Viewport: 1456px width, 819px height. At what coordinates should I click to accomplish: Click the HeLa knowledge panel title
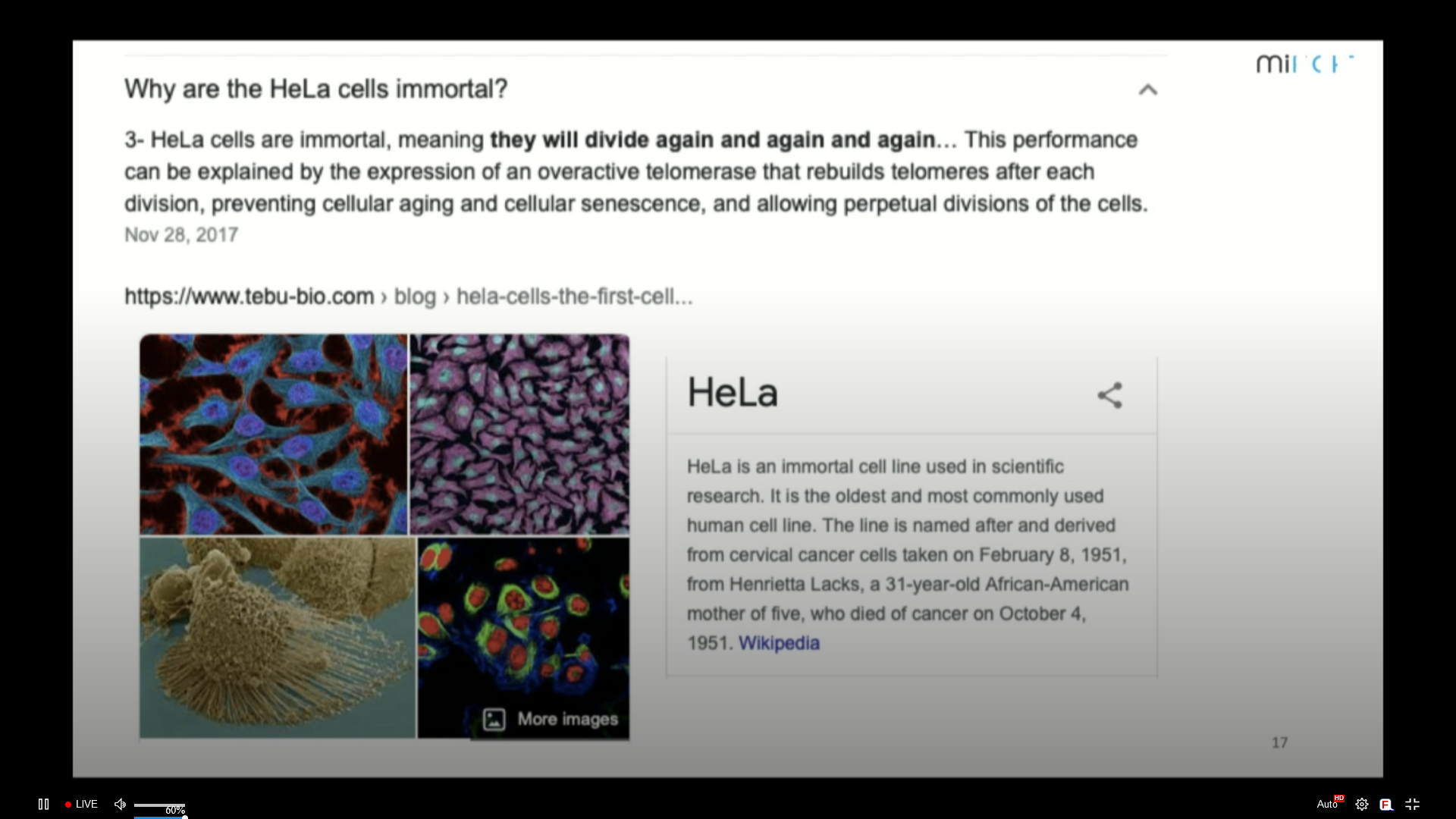733,393
